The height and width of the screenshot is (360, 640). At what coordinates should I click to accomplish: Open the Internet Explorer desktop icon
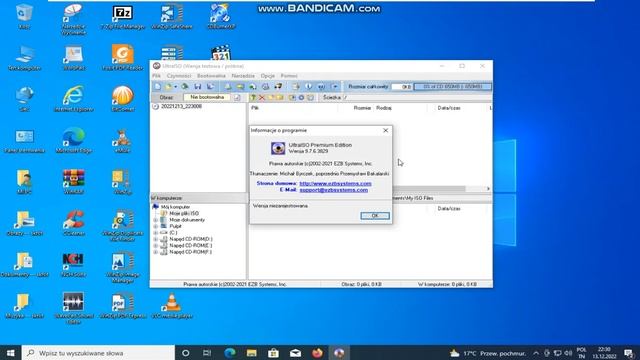(x=73, y=99)
